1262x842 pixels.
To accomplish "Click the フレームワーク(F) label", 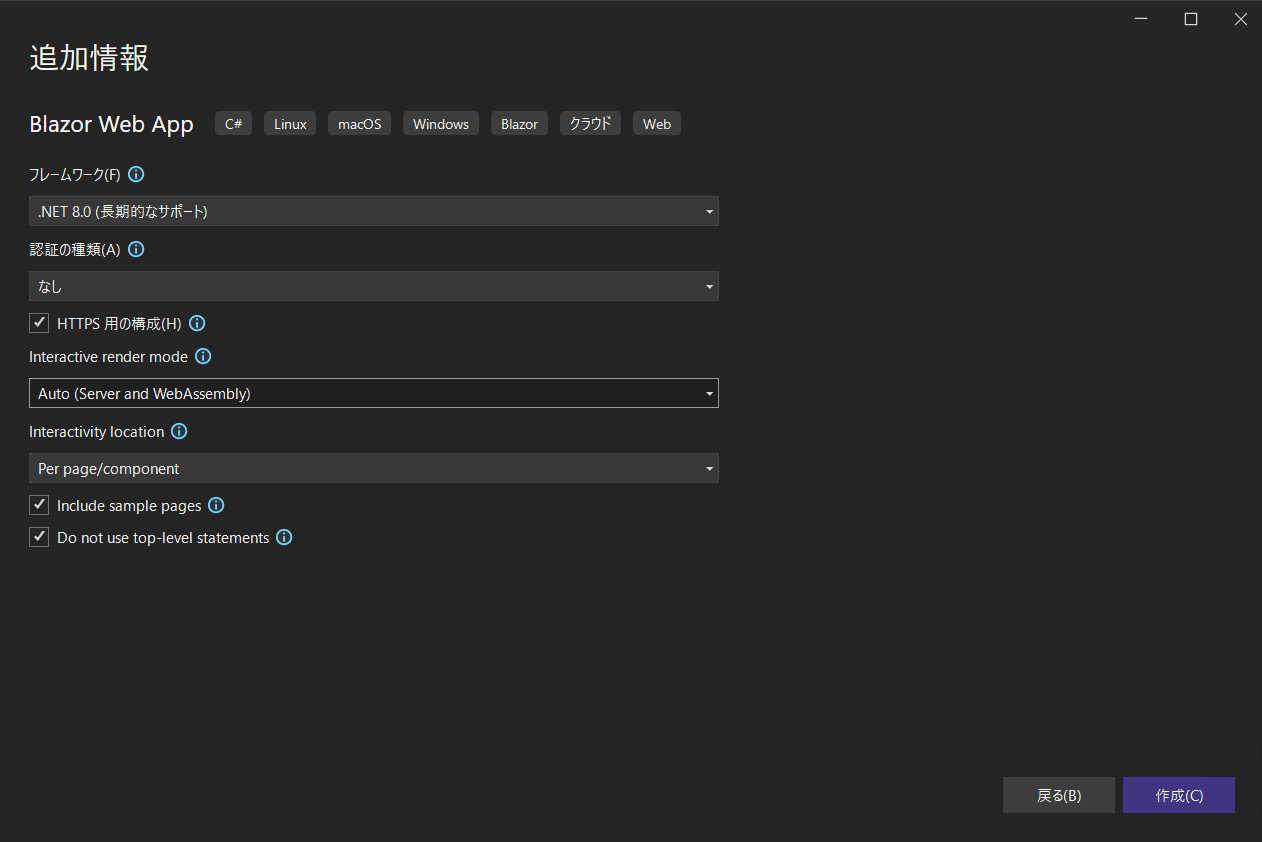I will pyautogui.click(x=75, y=175).
